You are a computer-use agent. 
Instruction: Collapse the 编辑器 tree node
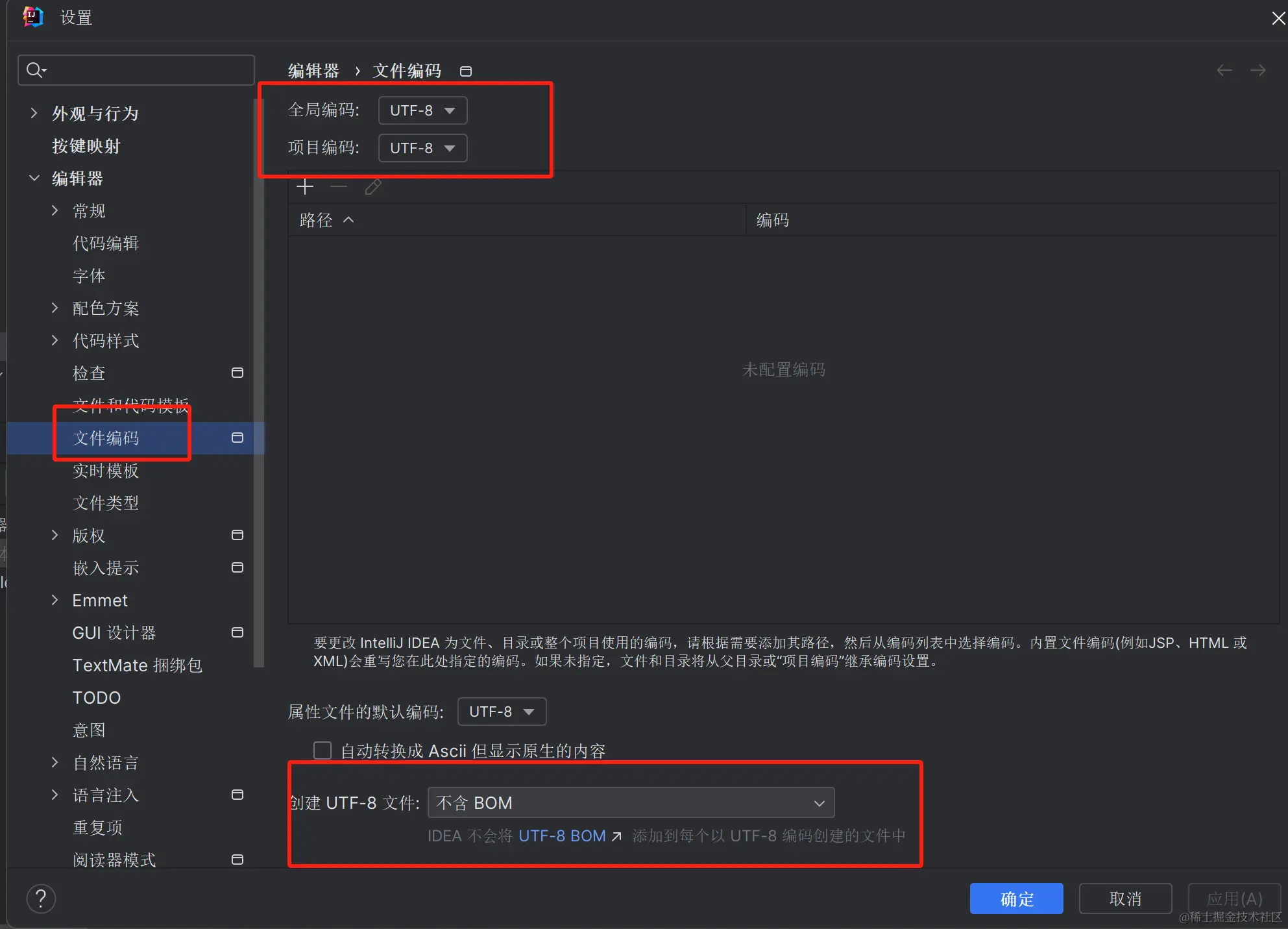(34, 179)
